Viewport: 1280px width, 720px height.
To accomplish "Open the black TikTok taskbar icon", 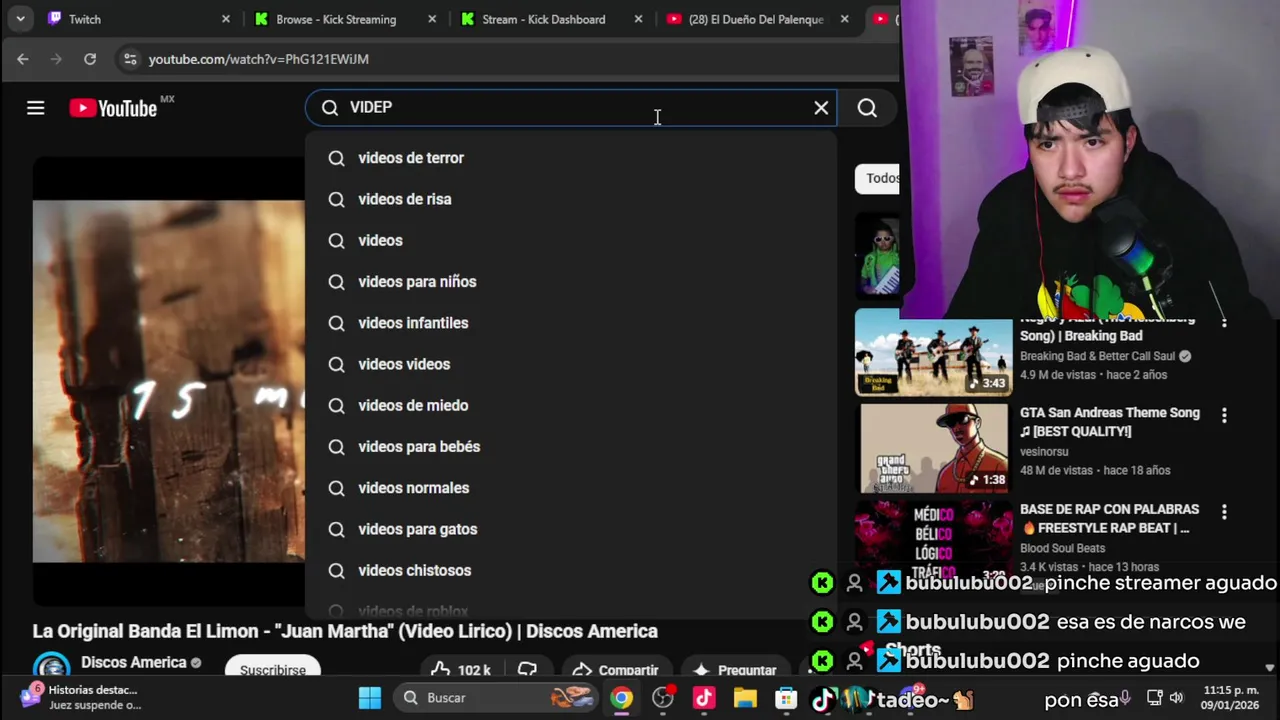I will (x=823, y=698).
